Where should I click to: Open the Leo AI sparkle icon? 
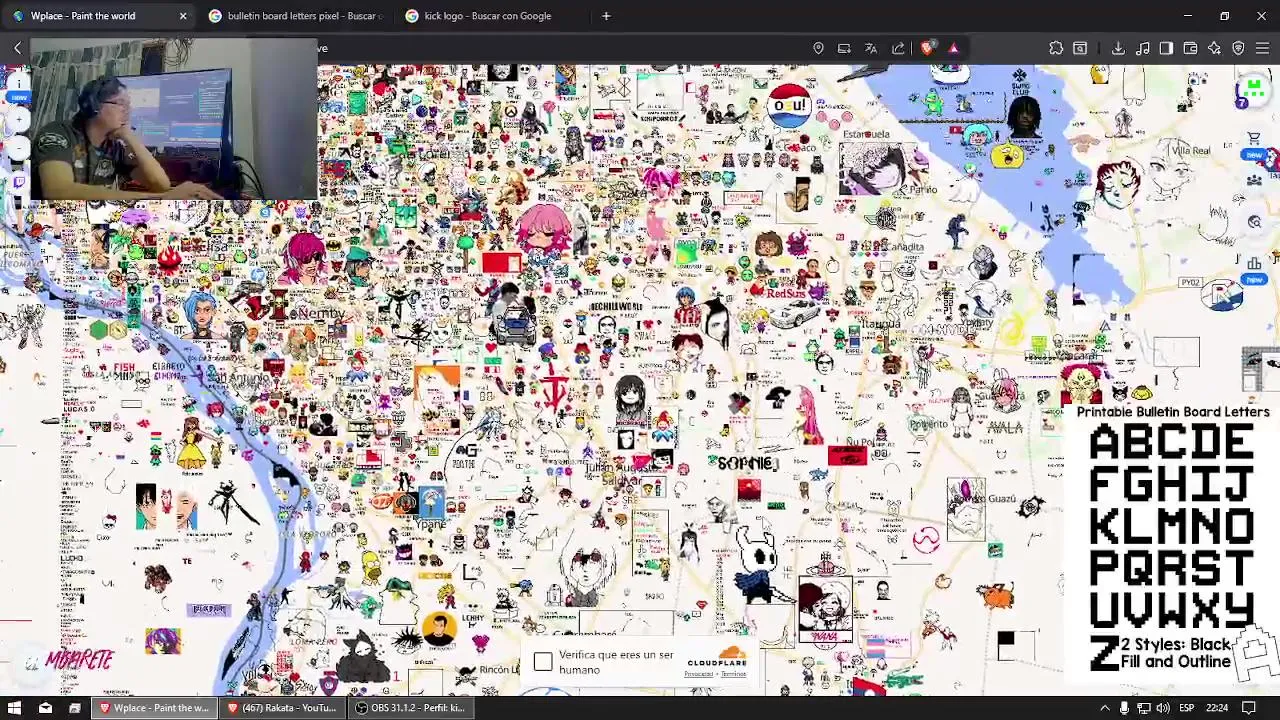(1214, 48)
